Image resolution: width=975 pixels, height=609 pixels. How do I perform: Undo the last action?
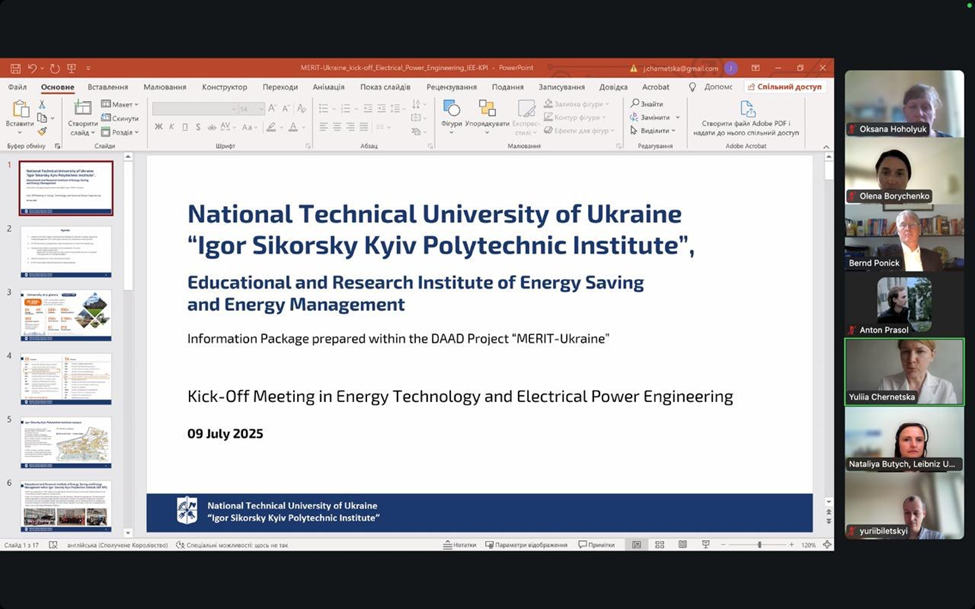click(x=32, y=68)
